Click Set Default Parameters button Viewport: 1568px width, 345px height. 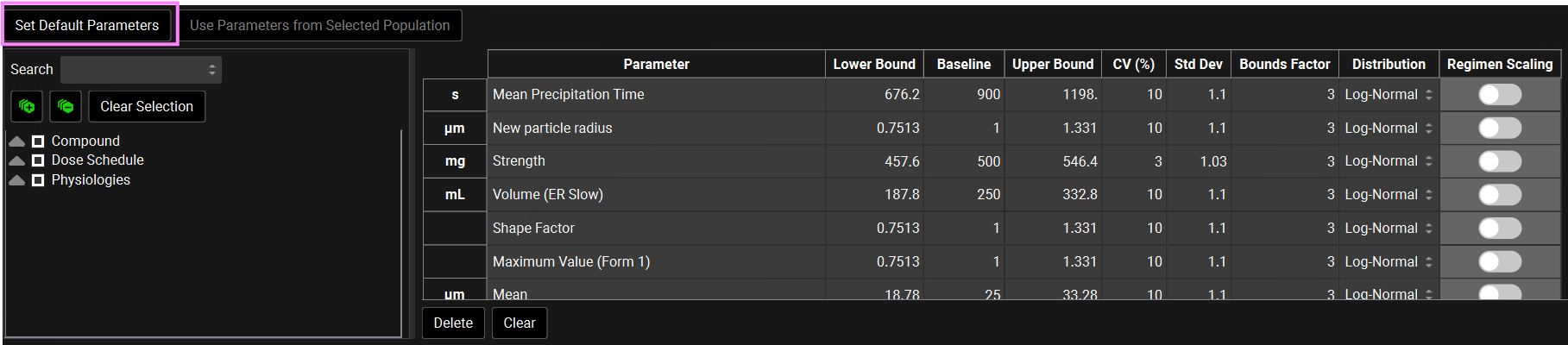point(87,25)
